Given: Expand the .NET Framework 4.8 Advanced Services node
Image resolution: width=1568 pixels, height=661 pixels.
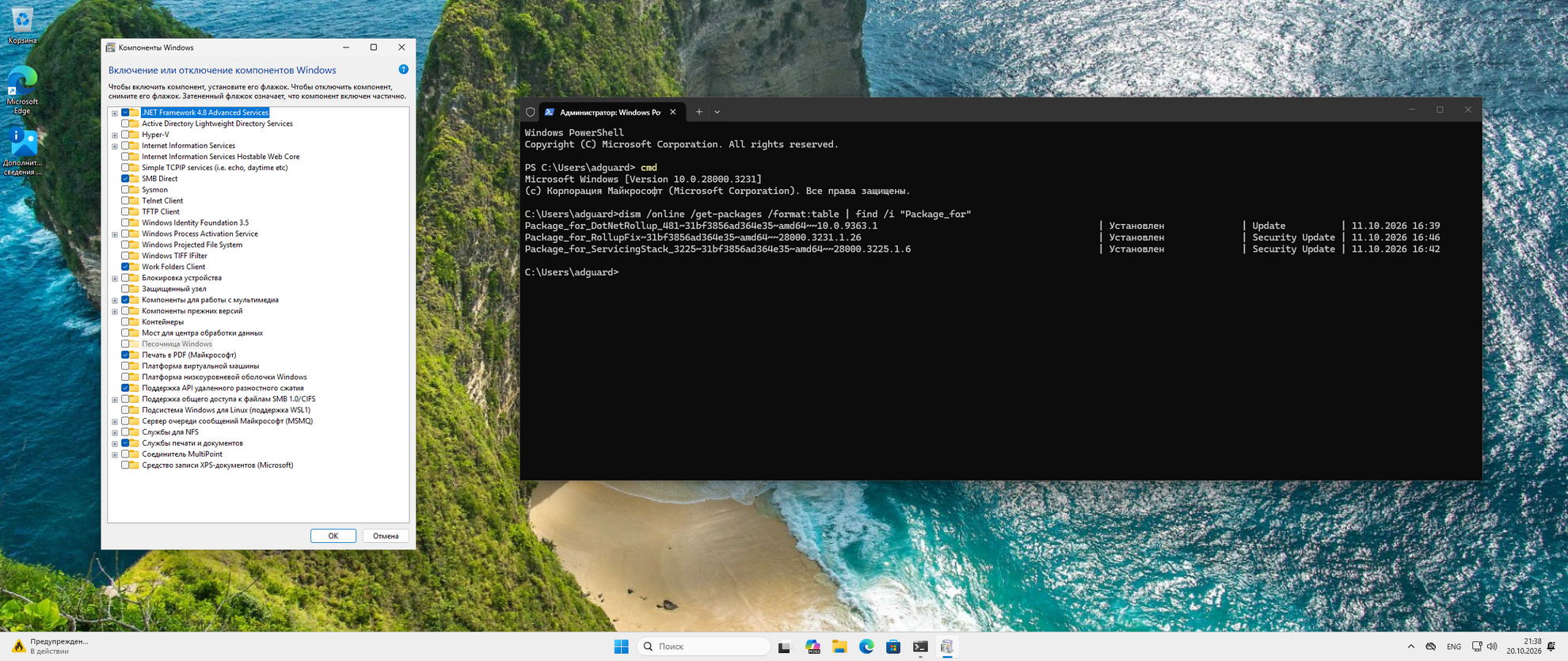Looking at the screenshot, I should 115,113.
